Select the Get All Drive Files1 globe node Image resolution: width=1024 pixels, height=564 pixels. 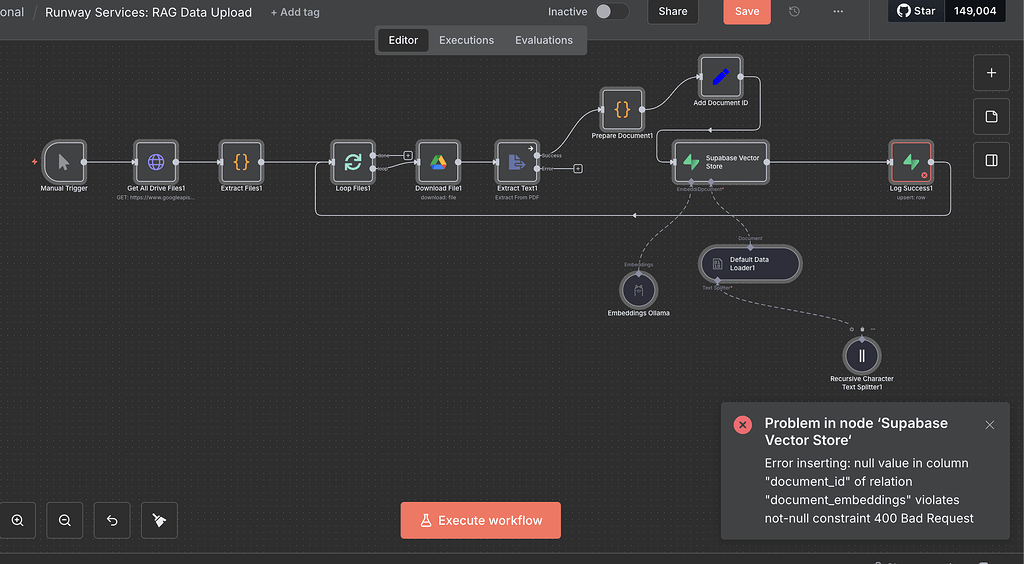[x=156, y=162]
